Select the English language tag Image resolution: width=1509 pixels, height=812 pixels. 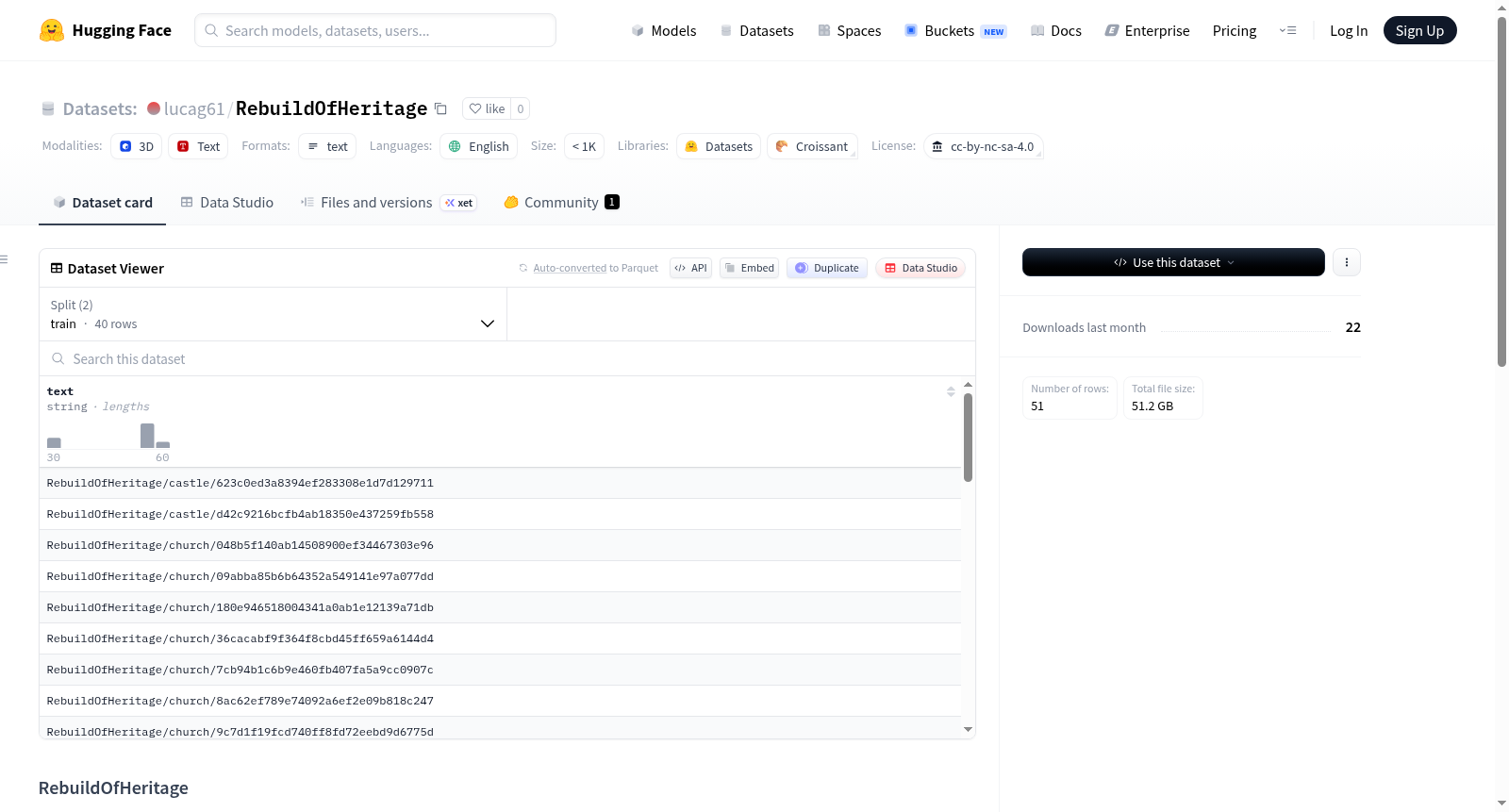(x=479, y=146)
